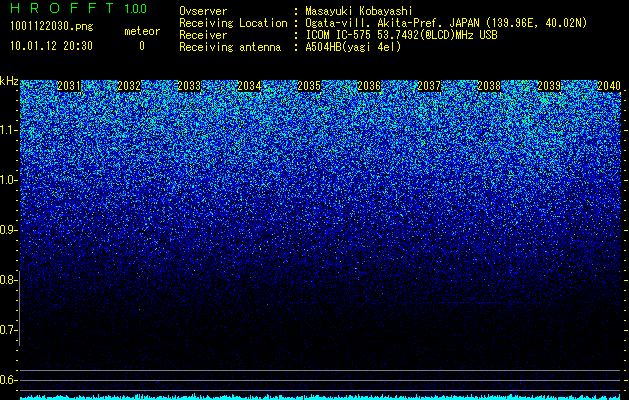The height and width of the screenshot is (400, 629).
Task: Click the 1.1 frequency axis label
Action: point(8,130)
